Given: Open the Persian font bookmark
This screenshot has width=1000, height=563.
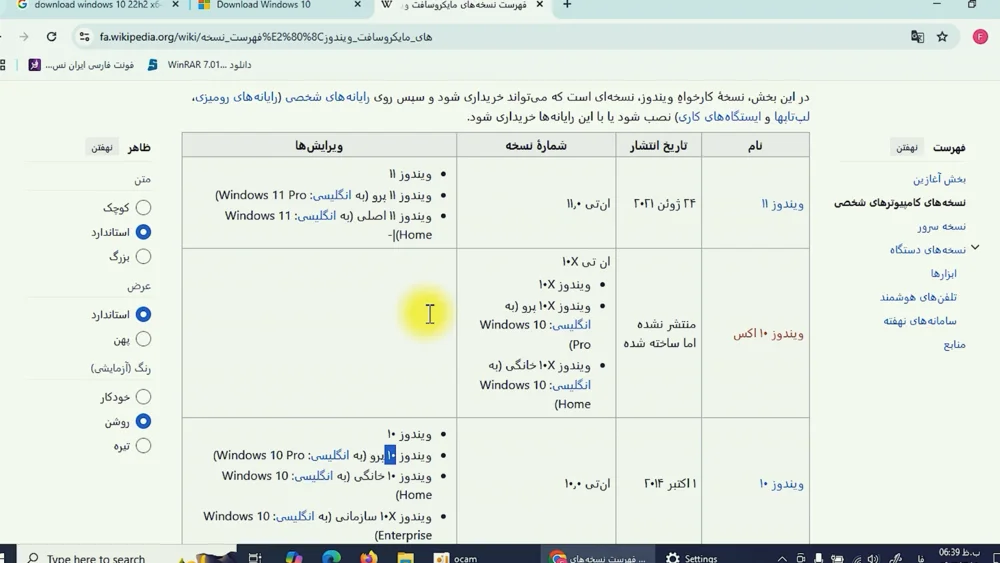Looking at the screenshot, I should click(x=81, y=65).
